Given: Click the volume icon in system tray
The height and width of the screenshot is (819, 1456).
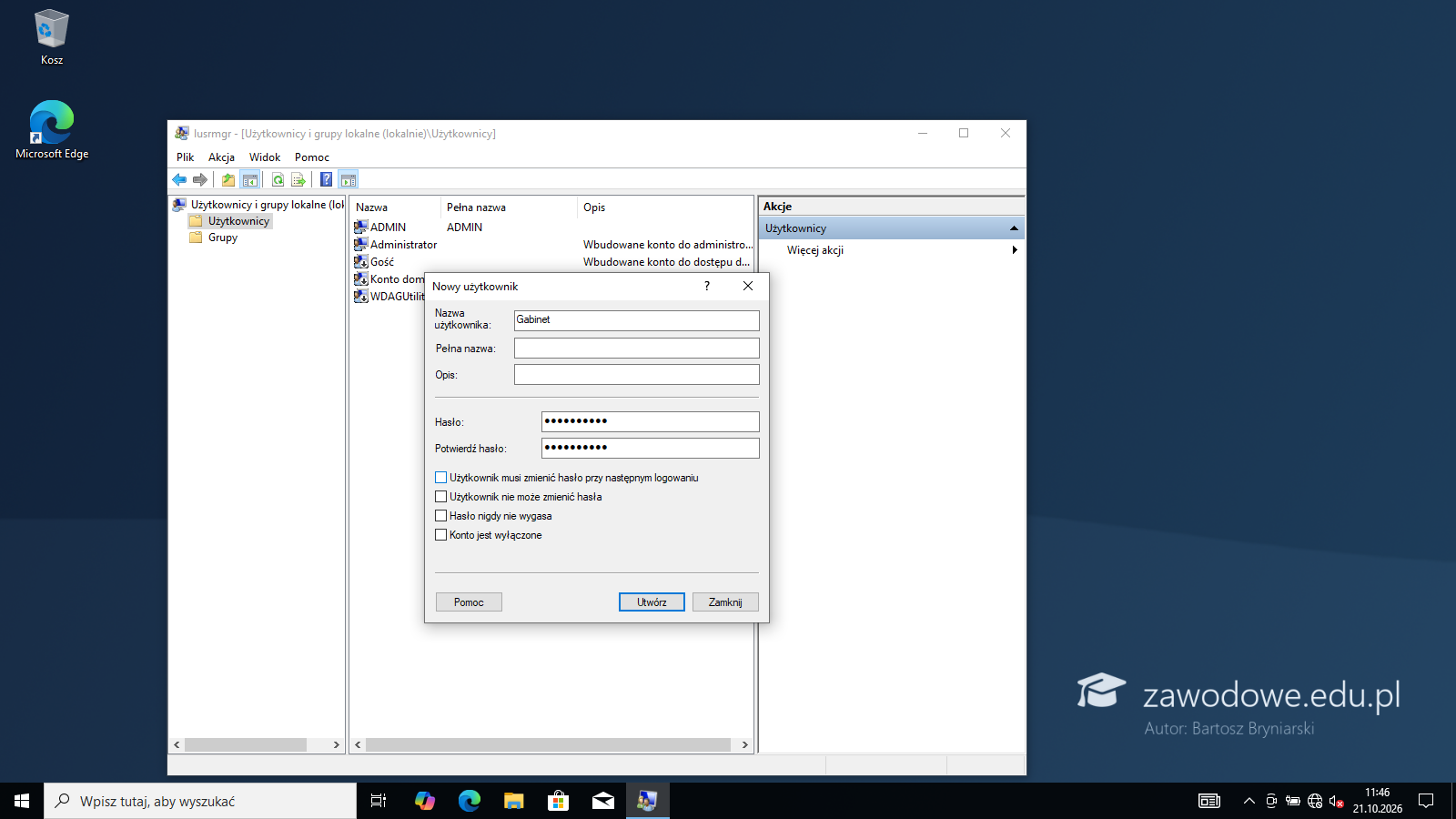Looking at the screenshot, I should click(1336, 801).
